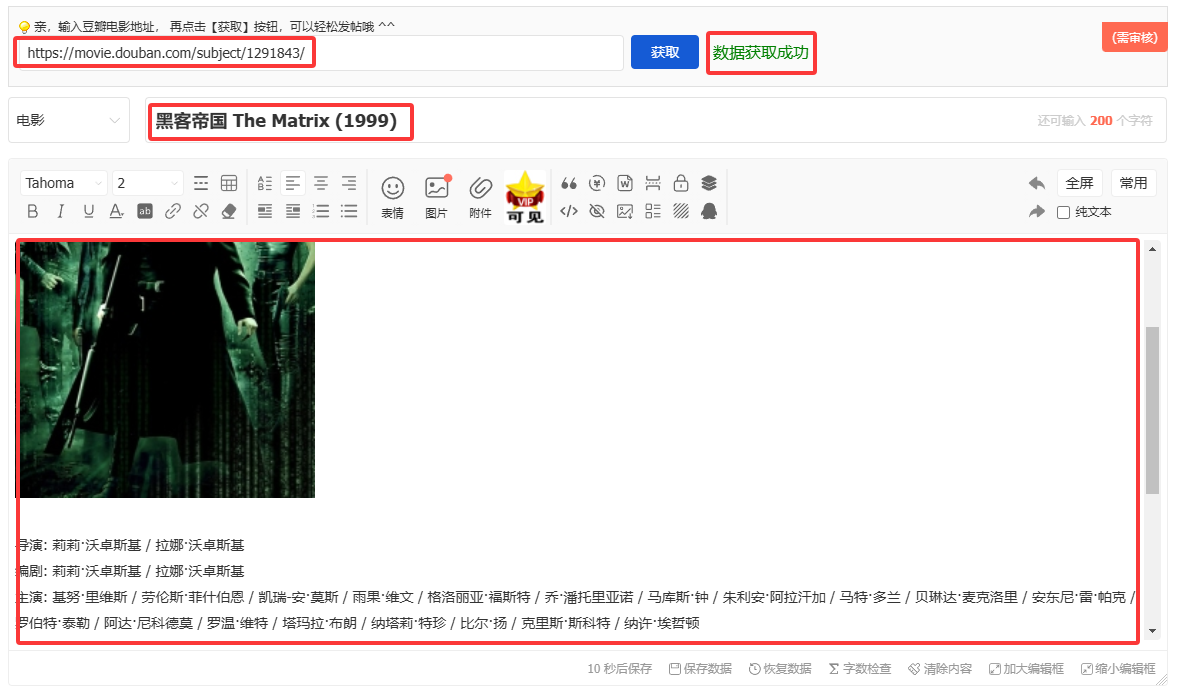Click the 黑客帝国 The Matrix title field
The image size is (1177, 693).
[x=655, y=120]
